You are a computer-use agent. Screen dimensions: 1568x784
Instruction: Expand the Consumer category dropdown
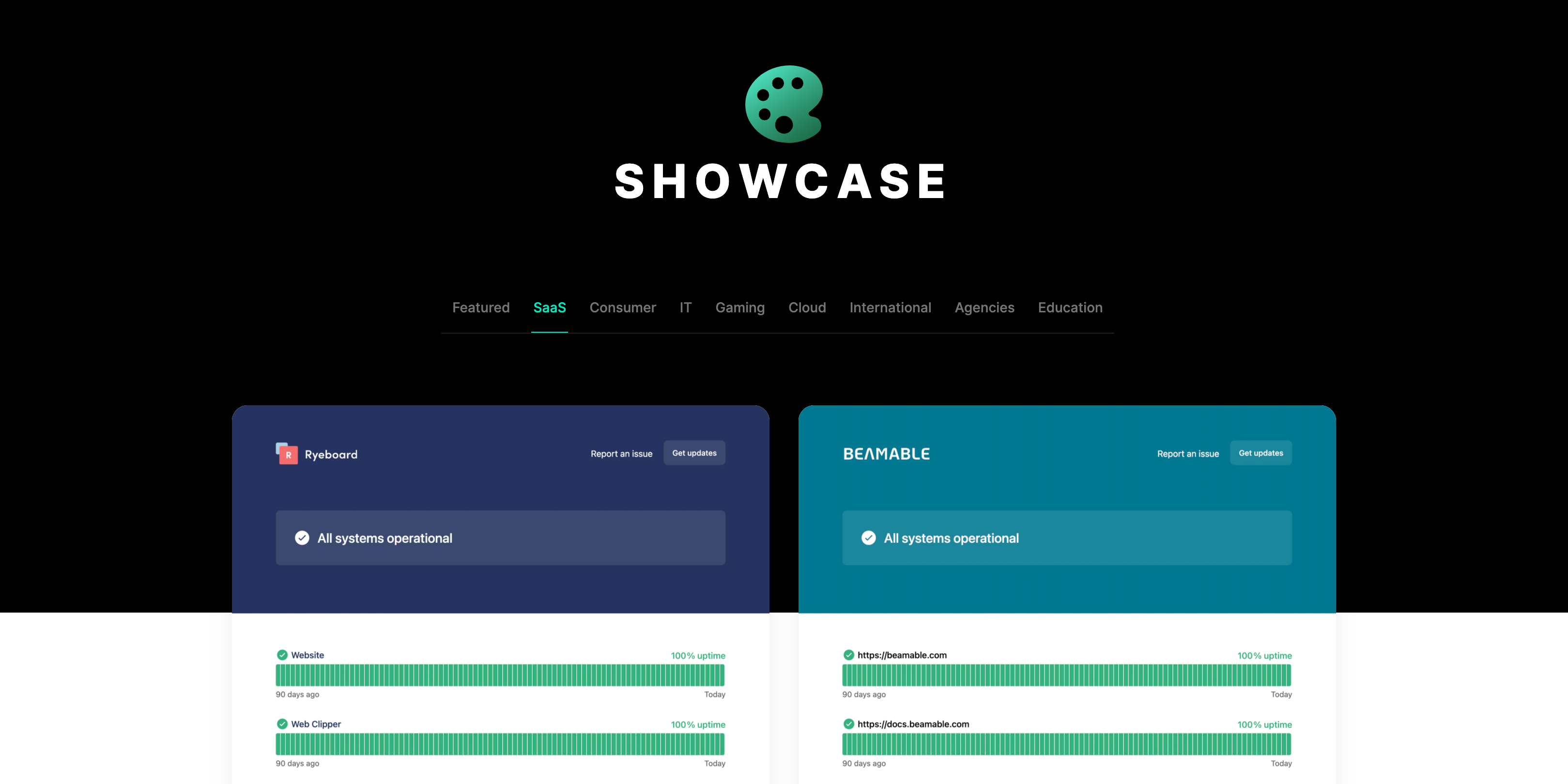click(622, 307)
